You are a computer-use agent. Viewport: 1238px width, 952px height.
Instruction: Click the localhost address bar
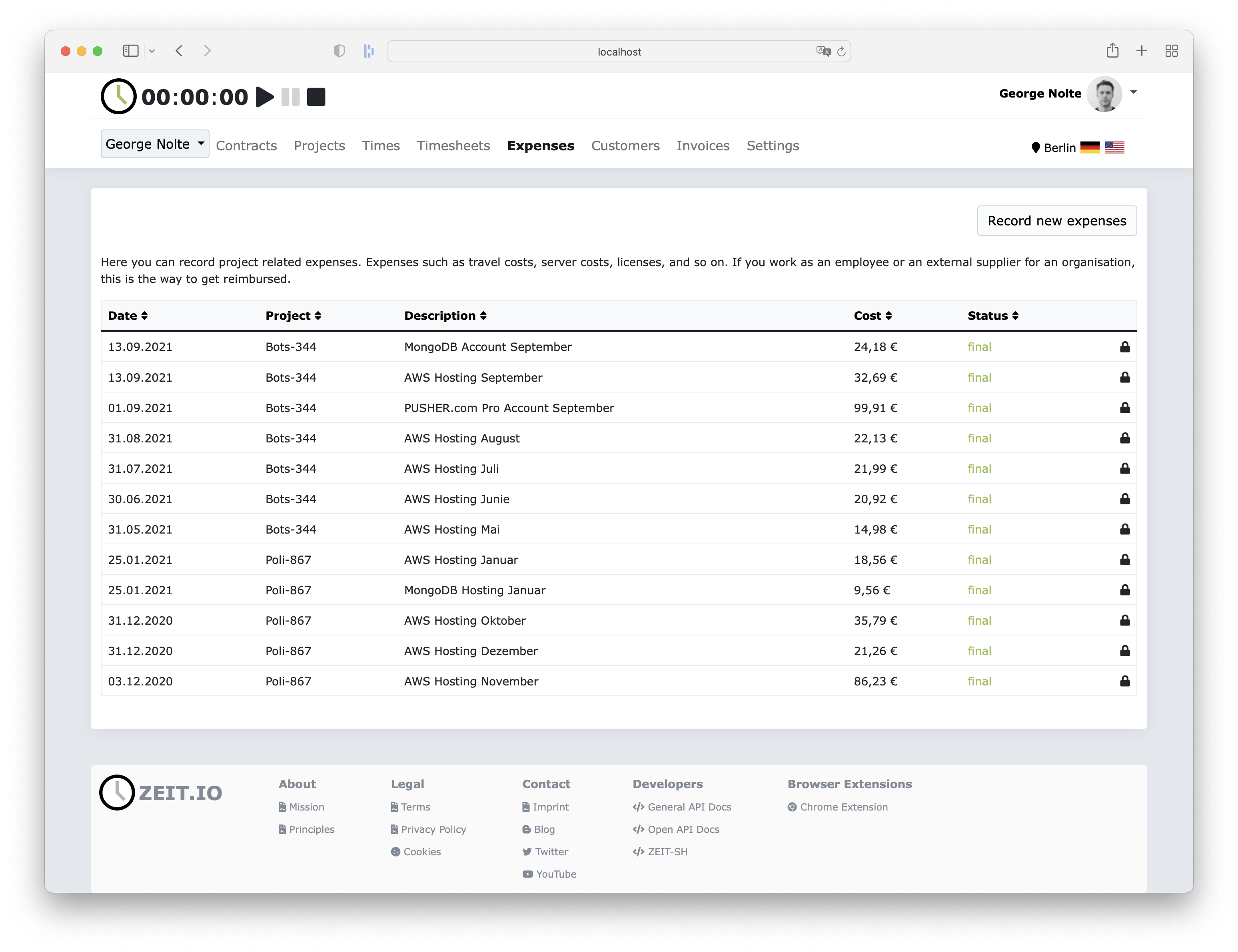pos(619,52)
